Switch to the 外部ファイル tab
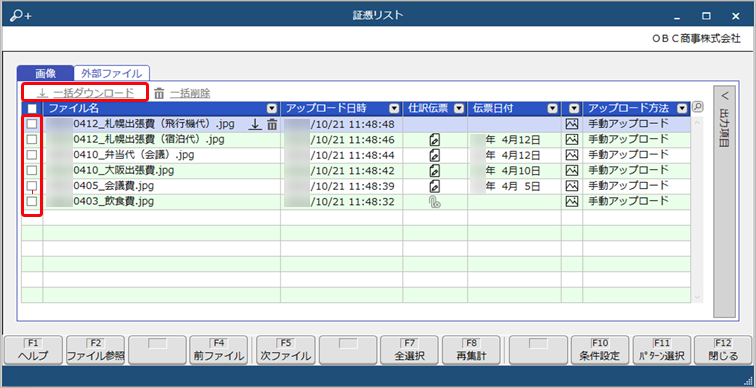 (111, 74)
